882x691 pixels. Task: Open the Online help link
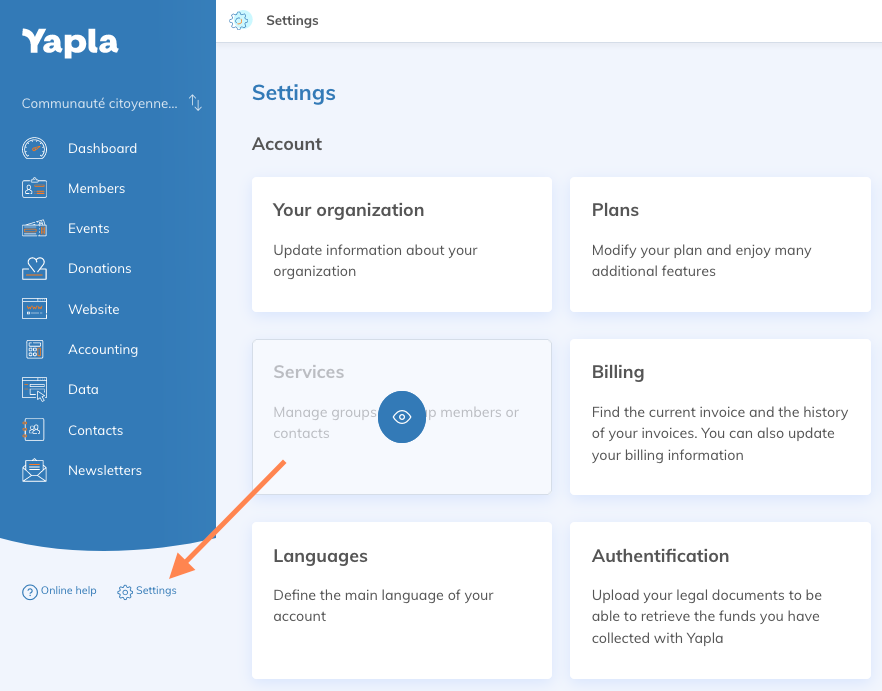click(60, 591)
